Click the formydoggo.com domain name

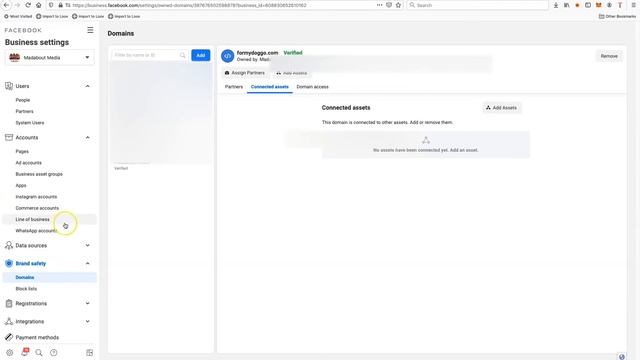257,53
